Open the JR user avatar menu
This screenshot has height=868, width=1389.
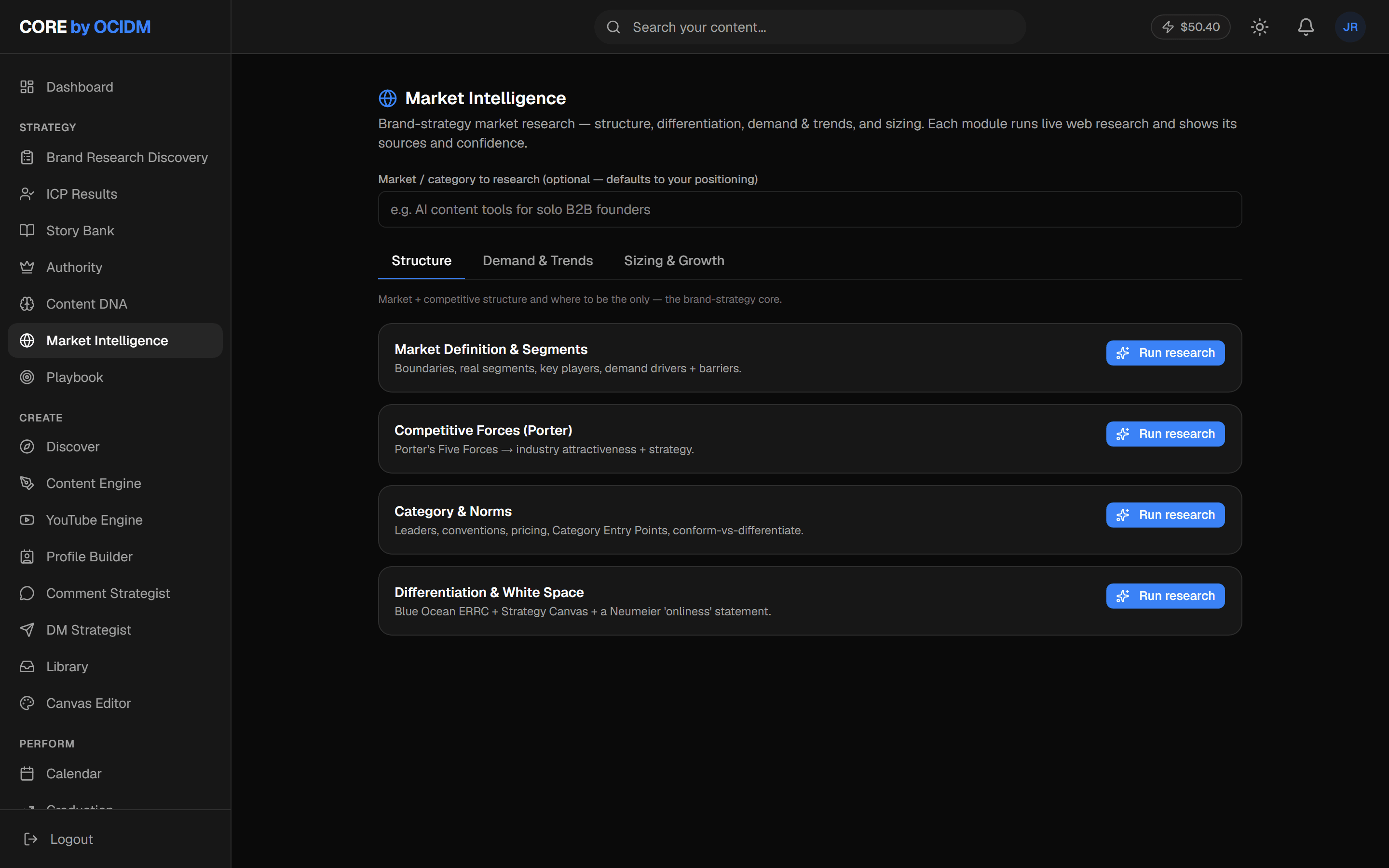(x=1350, y=27)
